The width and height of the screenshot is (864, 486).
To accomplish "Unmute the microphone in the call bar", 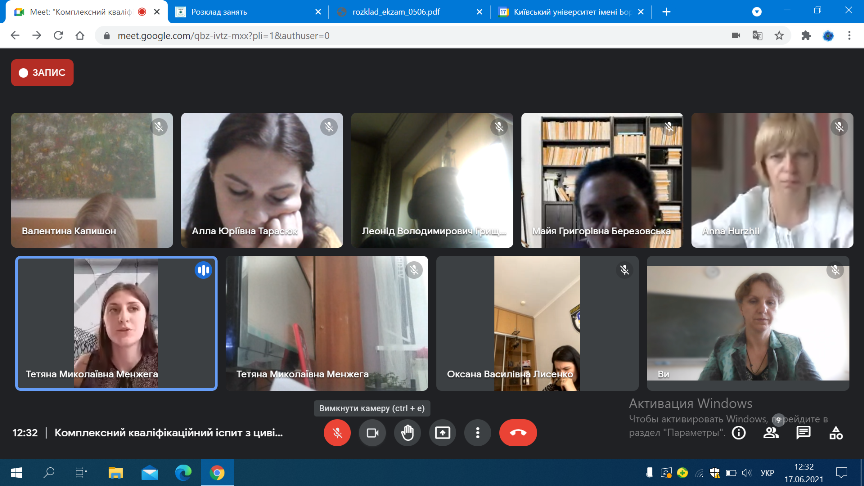I will tap(337, 433).
